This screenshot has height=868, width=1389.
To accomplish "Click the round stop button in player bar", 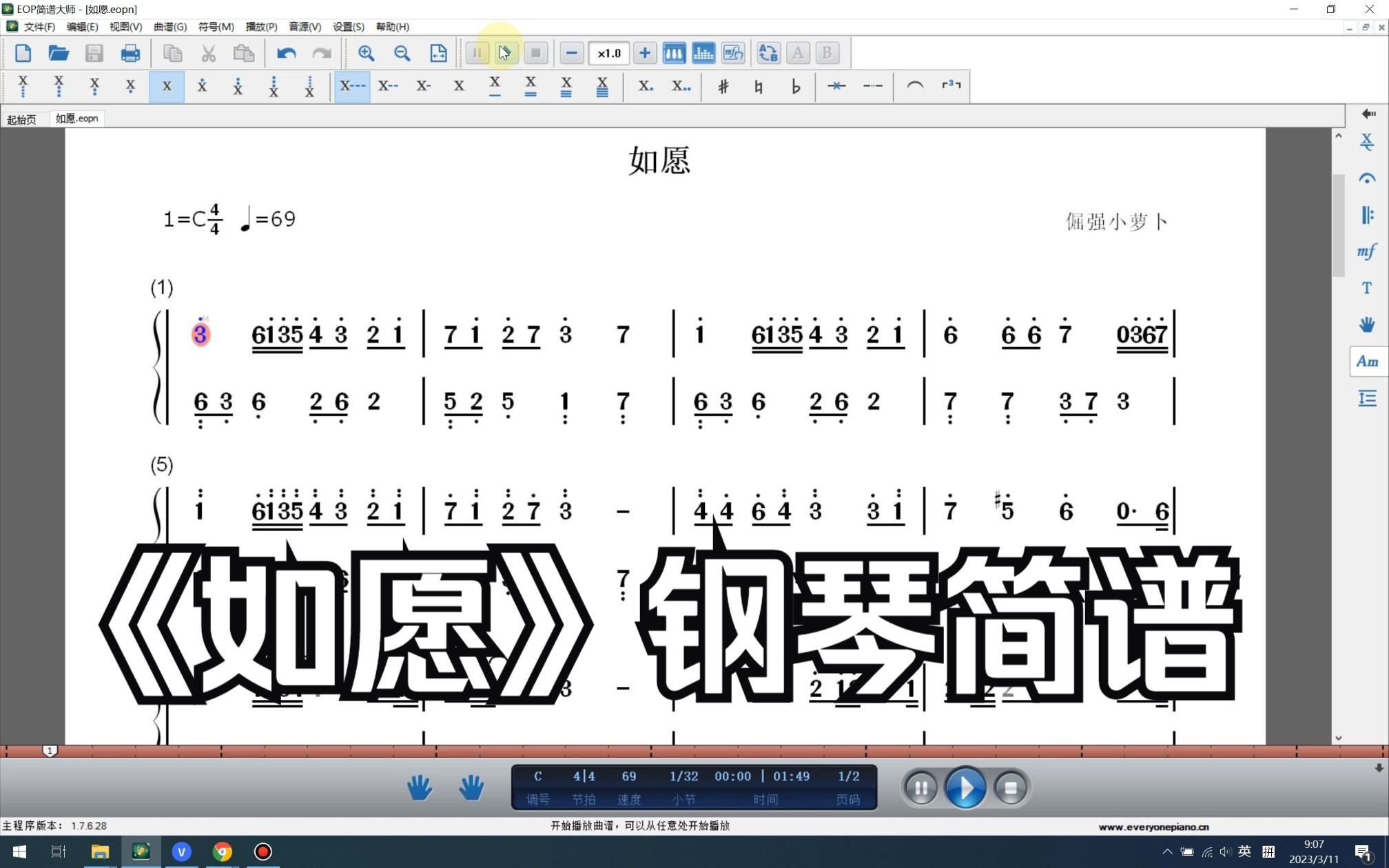I will tap(1011, 787).
